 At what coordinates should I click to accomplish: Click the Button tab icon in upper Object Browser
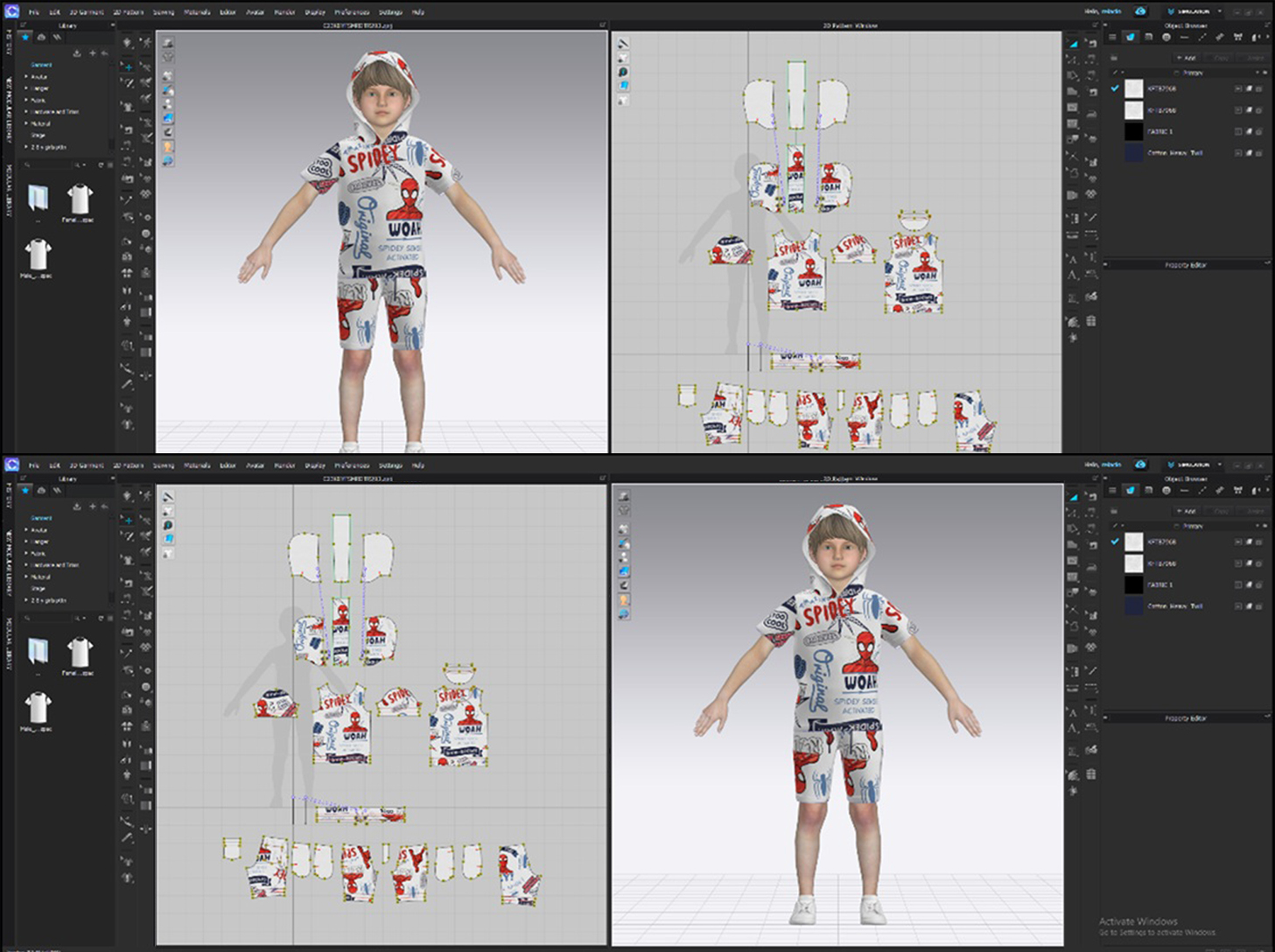point(1166,38)
